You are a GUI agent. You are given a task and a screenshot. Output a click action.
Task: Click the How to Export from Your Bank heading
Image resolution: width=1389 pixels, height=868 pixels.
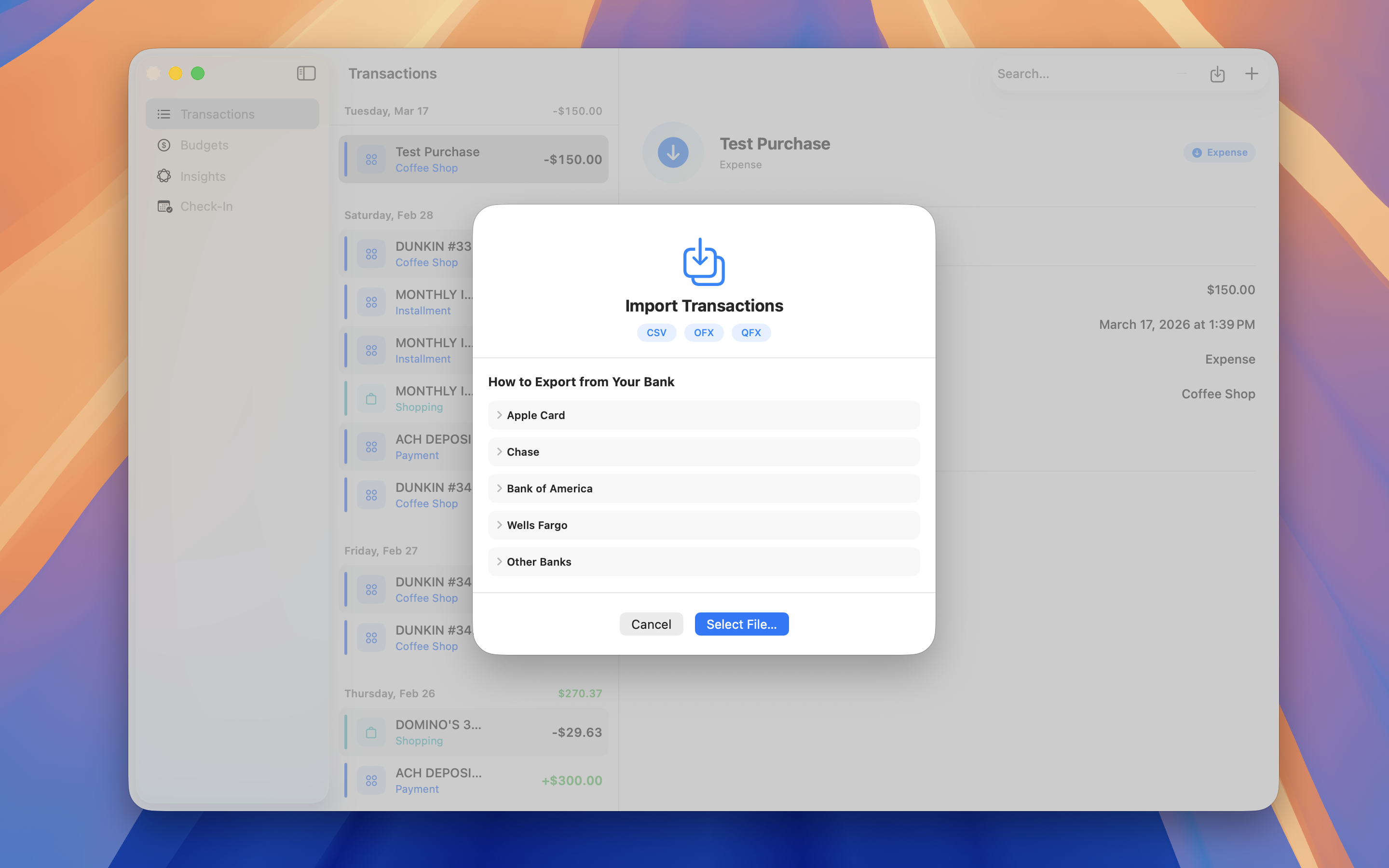click(x=581, y=382)
